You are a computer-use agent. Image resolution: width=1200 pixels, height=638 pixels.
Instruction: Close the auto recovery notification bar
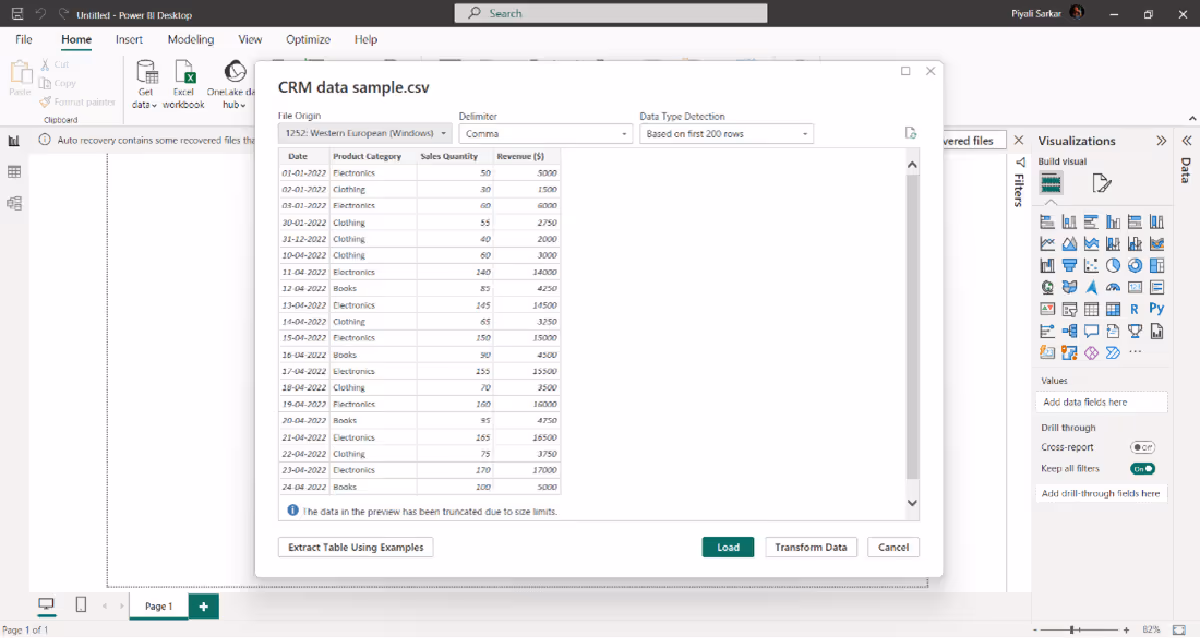1019,141
